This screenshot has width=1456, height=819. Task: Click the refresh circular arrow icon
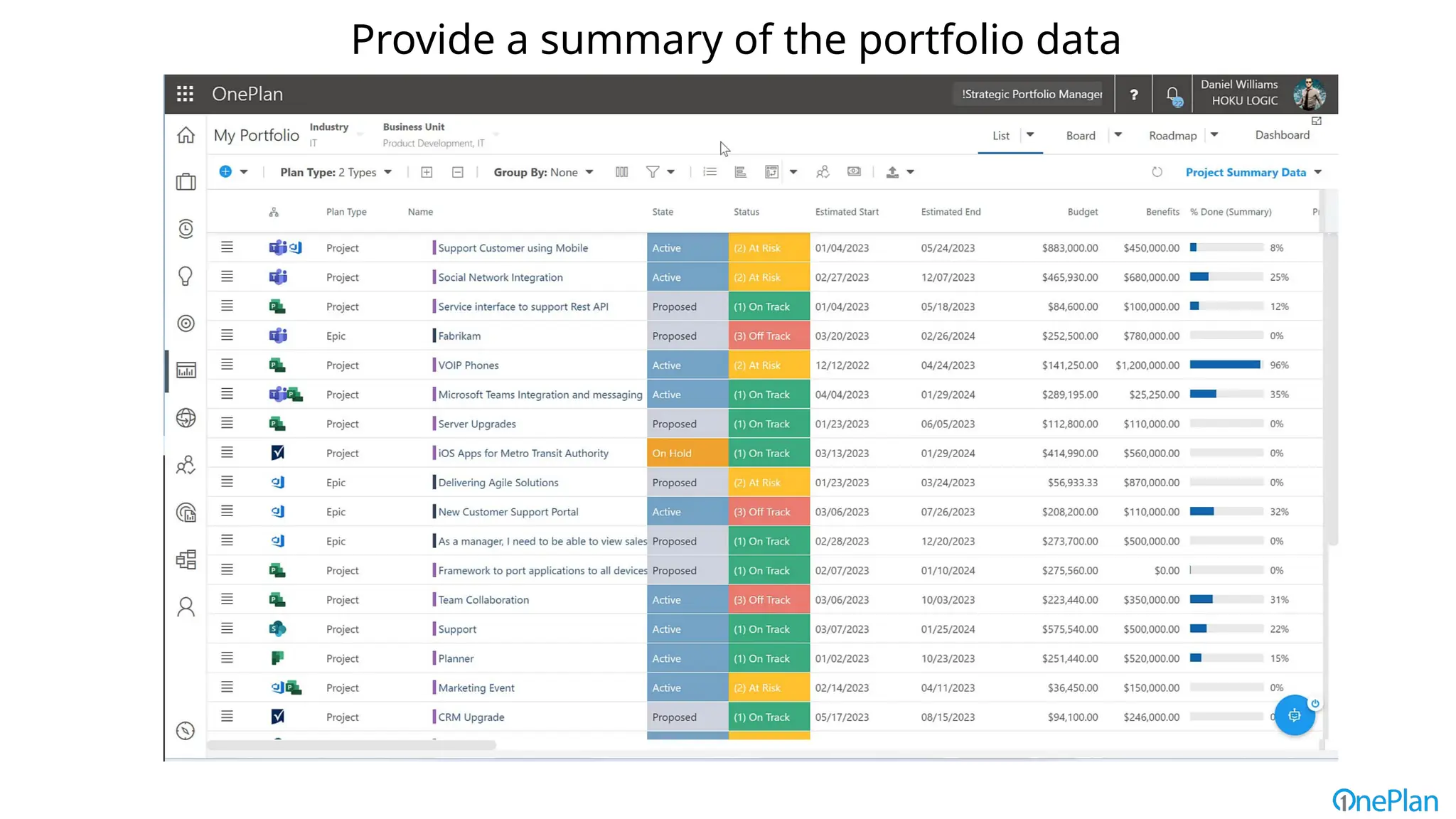pos(1157,172)
